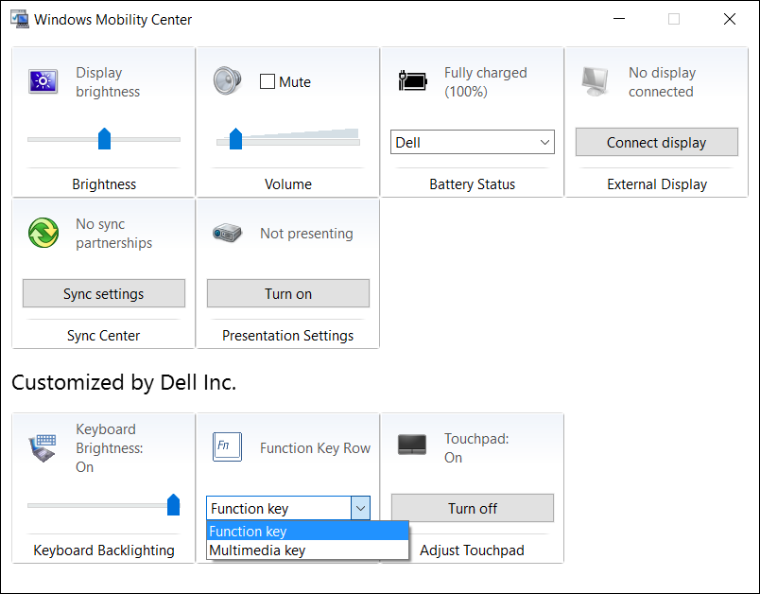The height and width of the screenshot is (594, 760).
Task: Click the presentation projector icon
Action: [x=227, y=233]
